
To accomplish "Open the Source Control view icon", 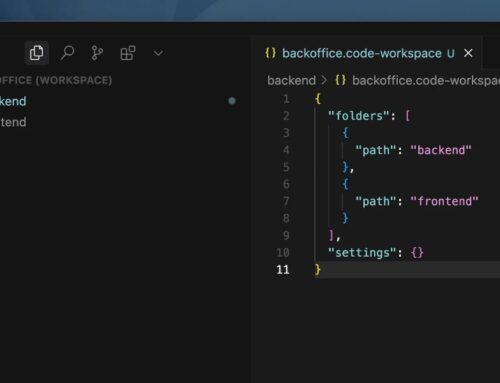I will coord(97,53).
